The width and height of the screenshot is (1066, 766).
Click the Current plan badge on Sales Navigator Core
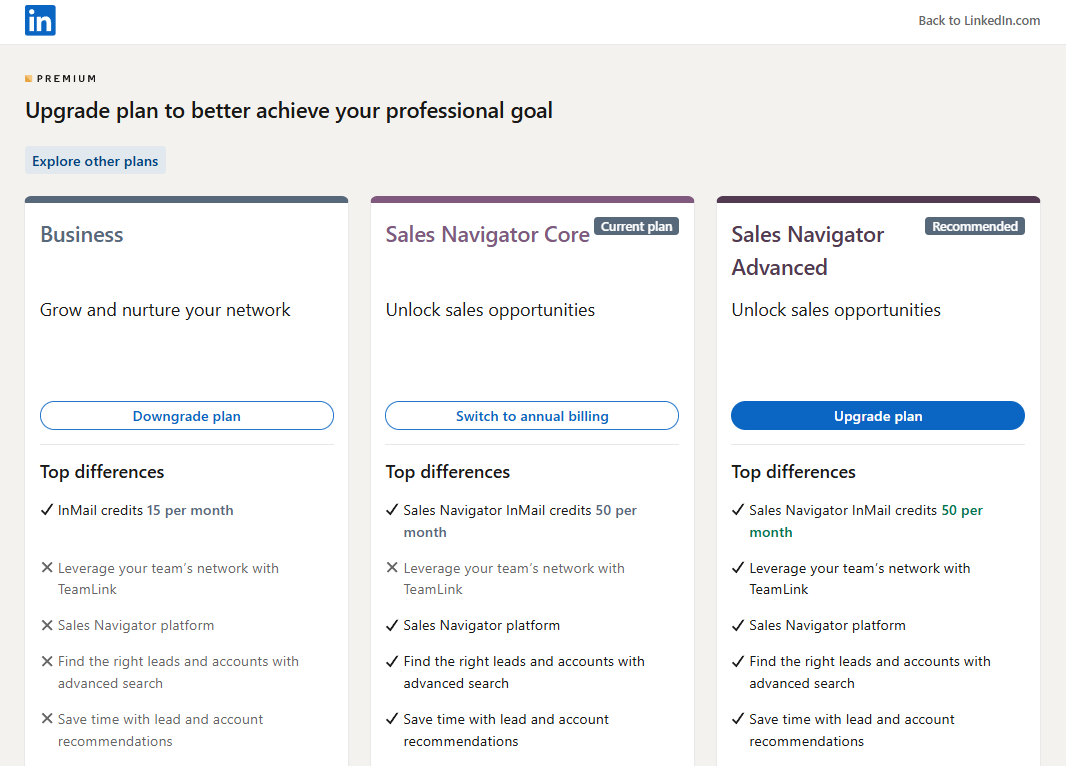coord(636,226)
